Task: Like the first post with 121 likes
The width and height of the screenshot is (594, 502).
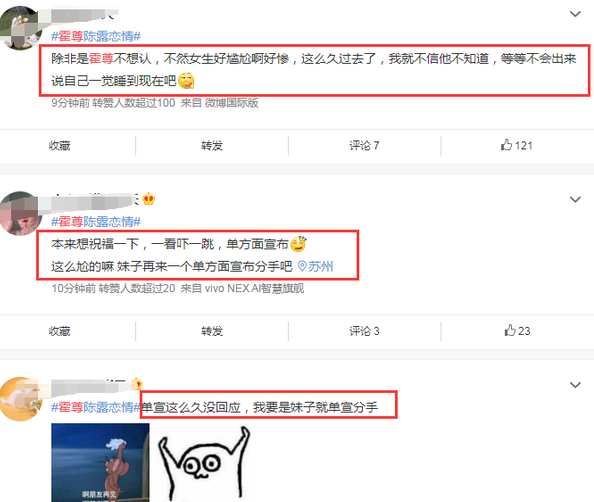Action: coord(517,145)
